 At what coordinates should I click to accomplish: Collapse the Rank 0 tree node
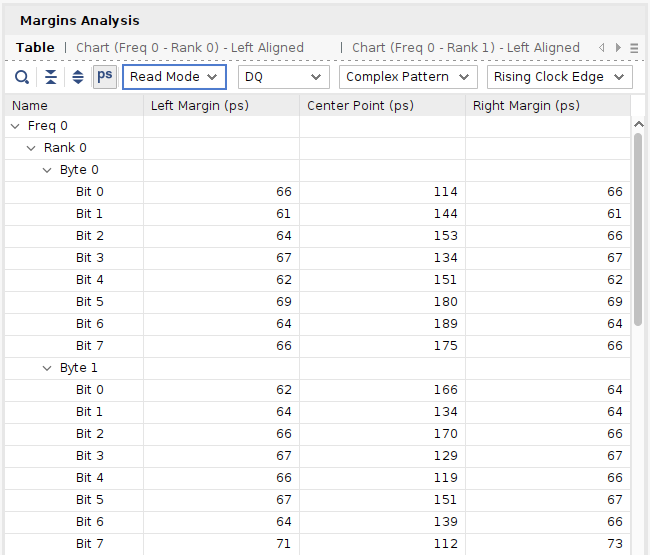31,148
